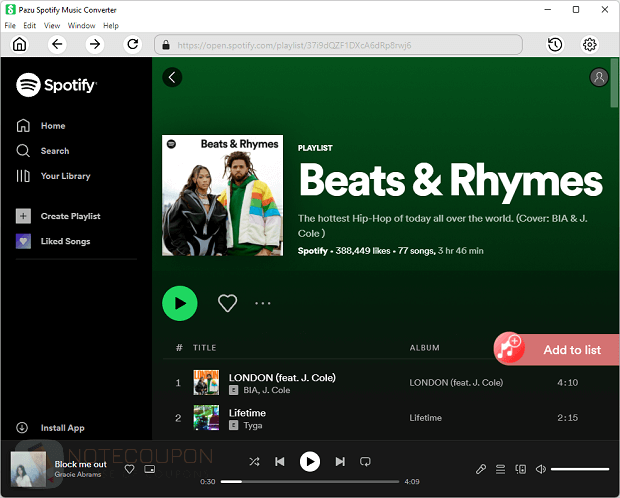Open the View menu
Image resolution: width=620 pixels, height=498 pixels.
tap(52, 26)
